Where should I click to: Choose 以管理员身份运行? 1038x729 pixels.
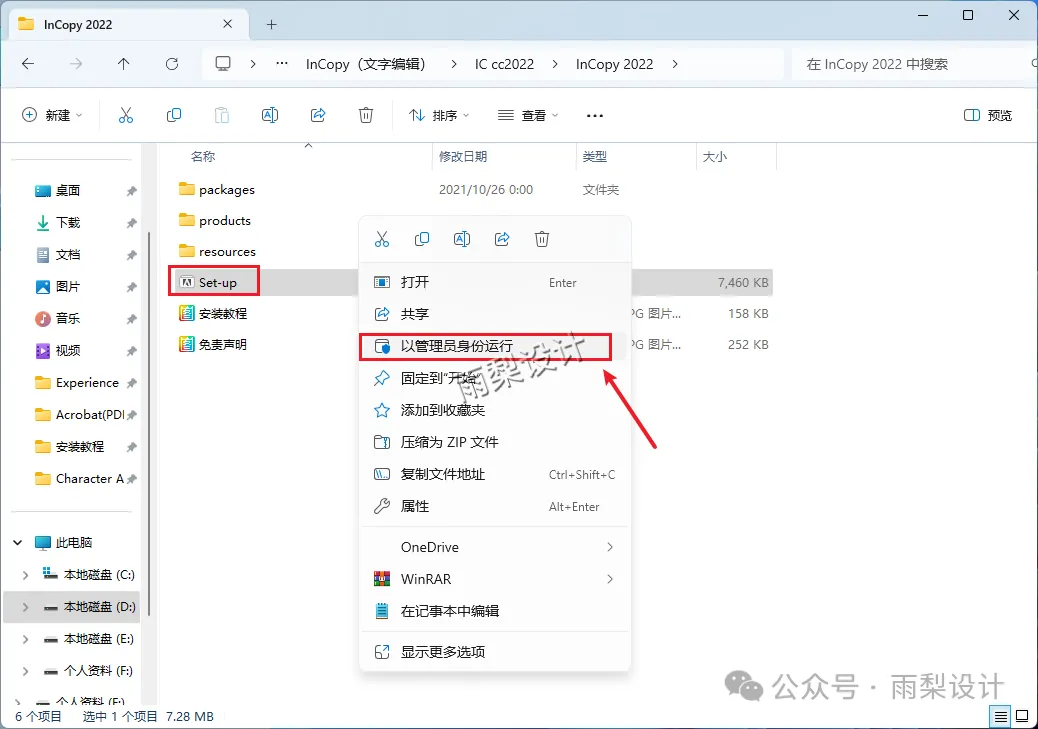point(495,346)
